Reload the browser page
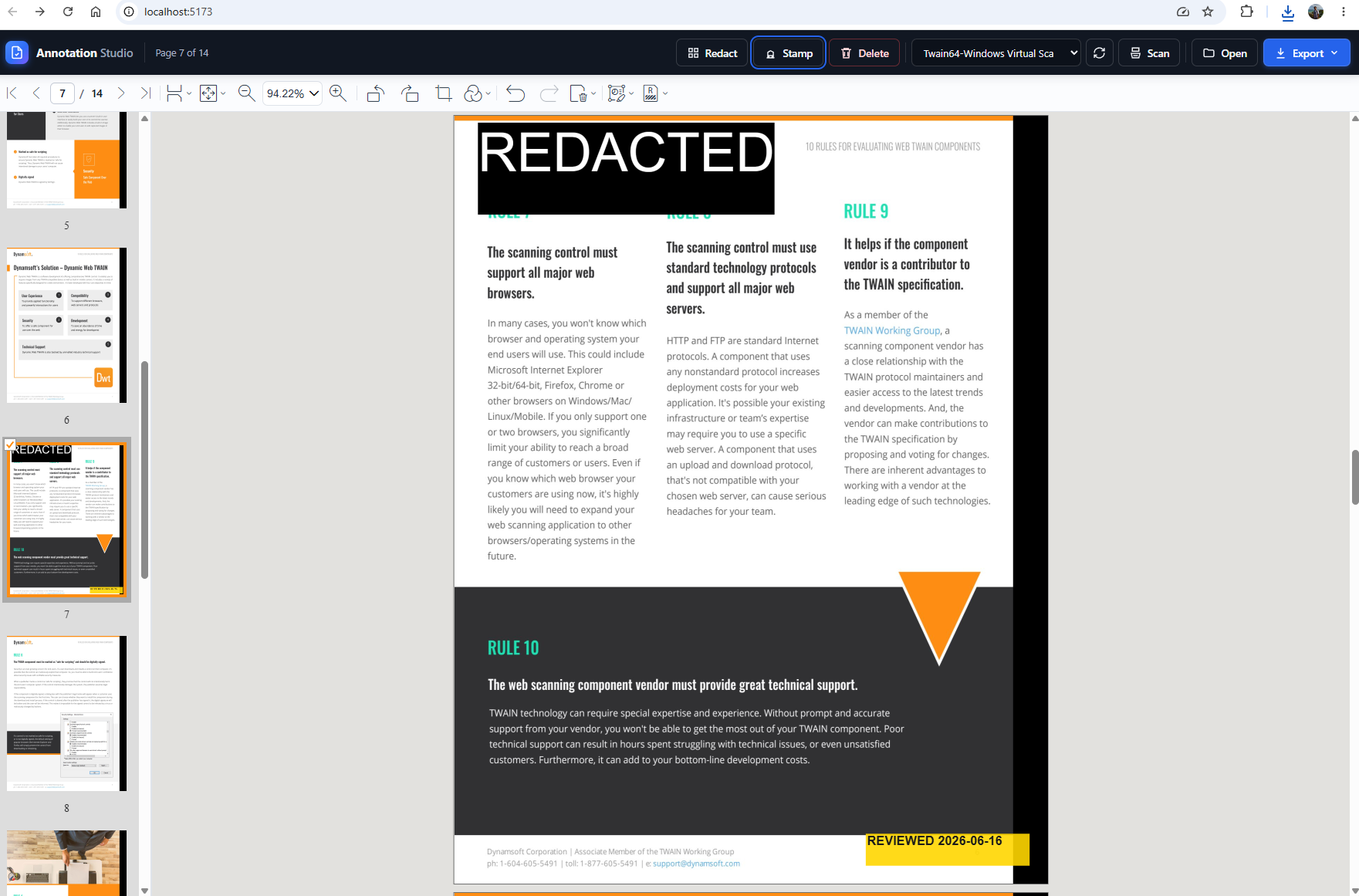This screenshot has height=896, width=1359. point(68,12)
